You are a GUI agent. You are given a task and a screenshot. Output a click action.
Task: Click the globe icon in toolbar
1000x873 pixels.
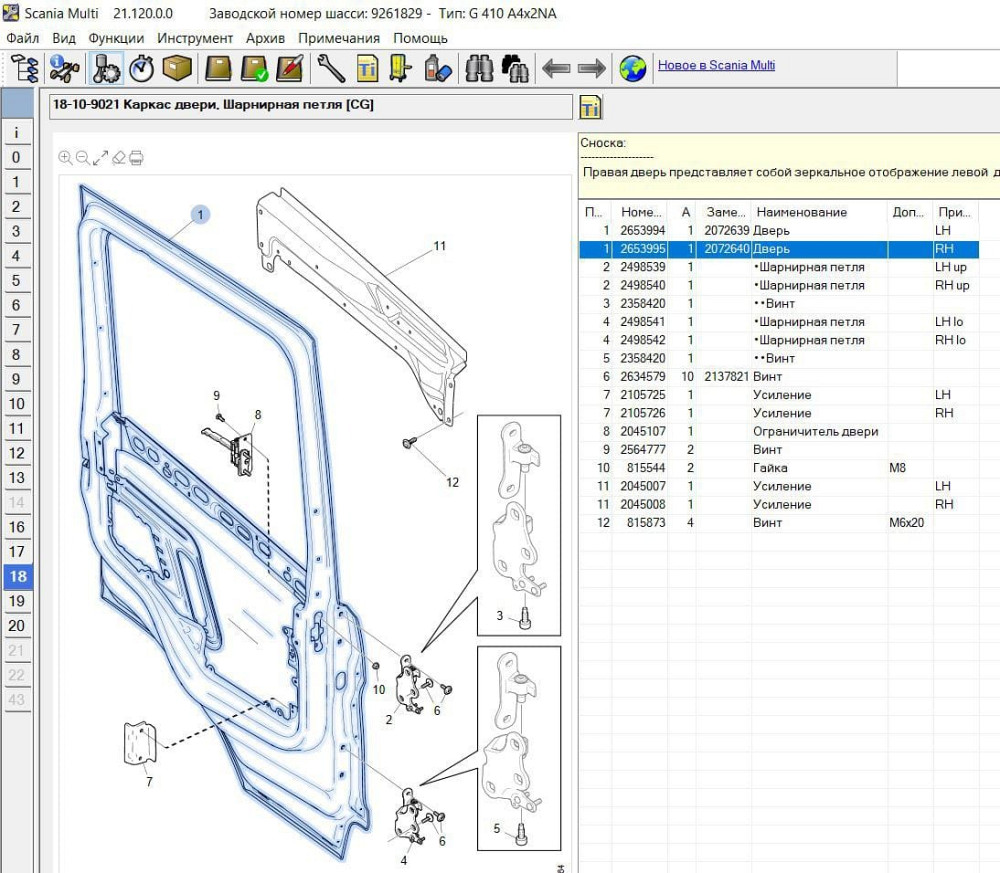point(632,68)
